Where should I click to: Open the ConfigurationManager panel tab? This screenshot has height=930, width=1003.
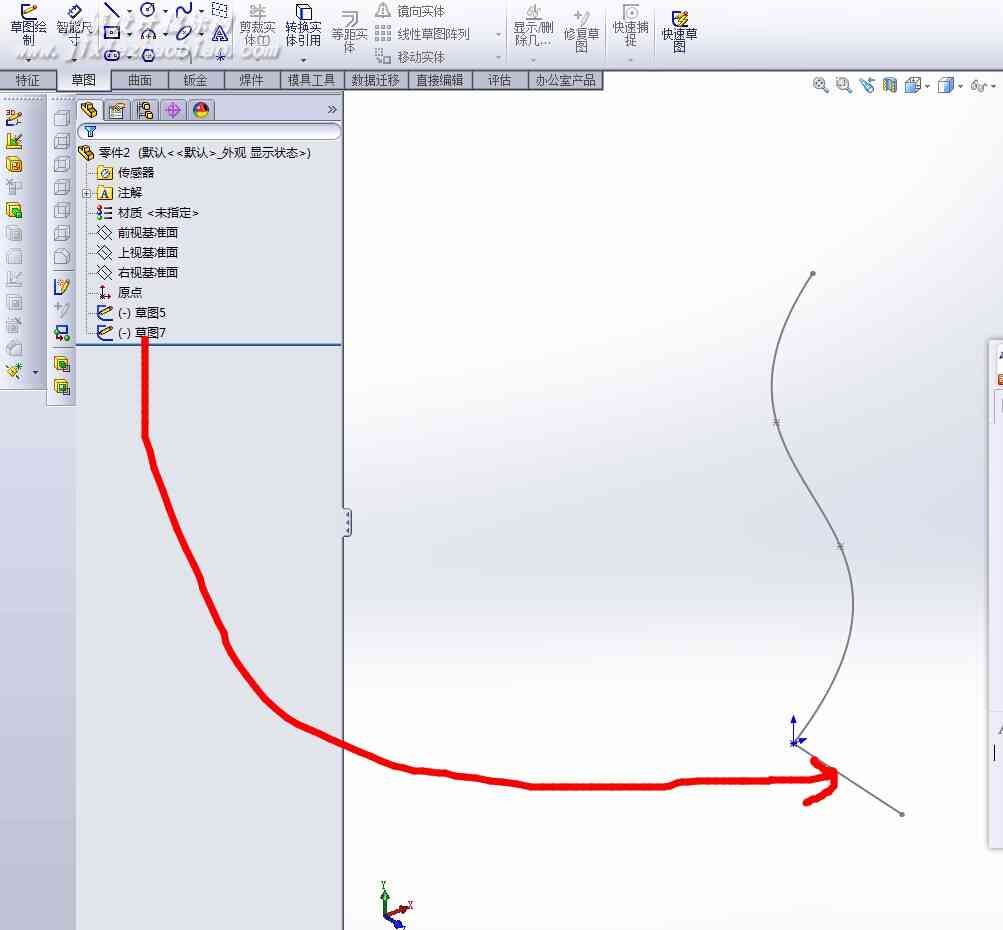tap(145, 110)
